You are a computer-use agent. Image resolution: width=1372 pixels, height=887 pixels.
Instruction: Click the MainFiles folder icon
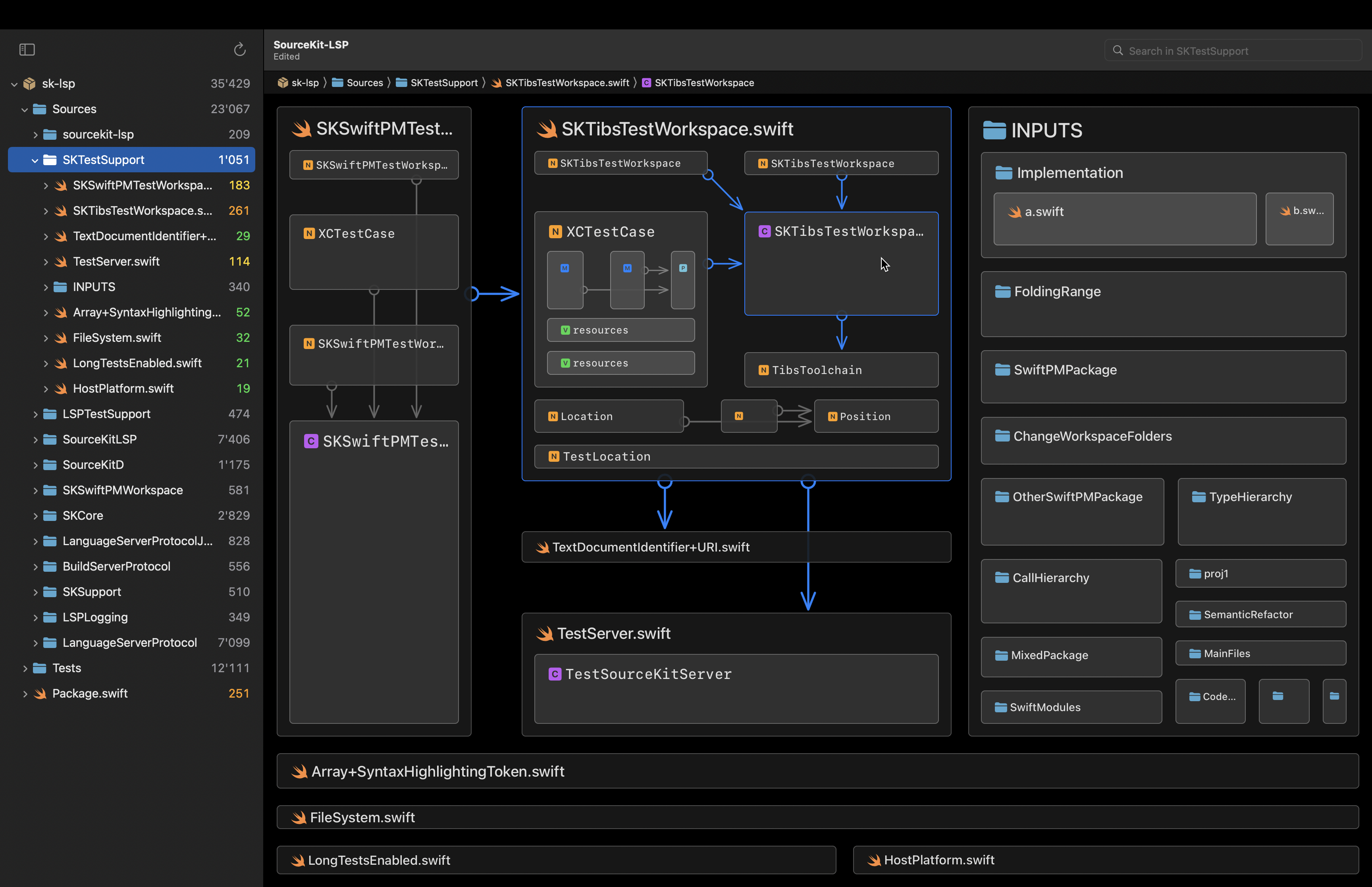tap(1195, 654)
